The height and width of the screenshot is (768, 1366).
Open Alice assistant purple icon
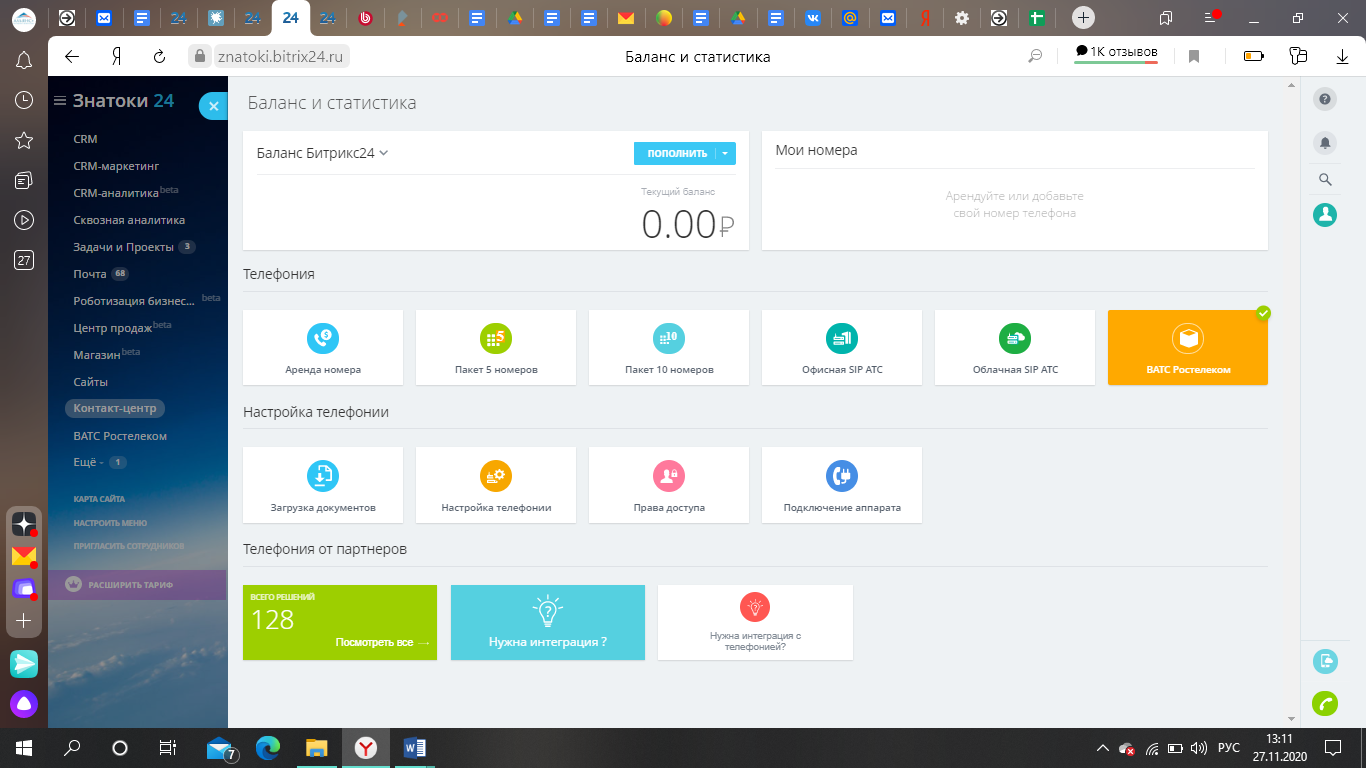(x=24, y=704)
